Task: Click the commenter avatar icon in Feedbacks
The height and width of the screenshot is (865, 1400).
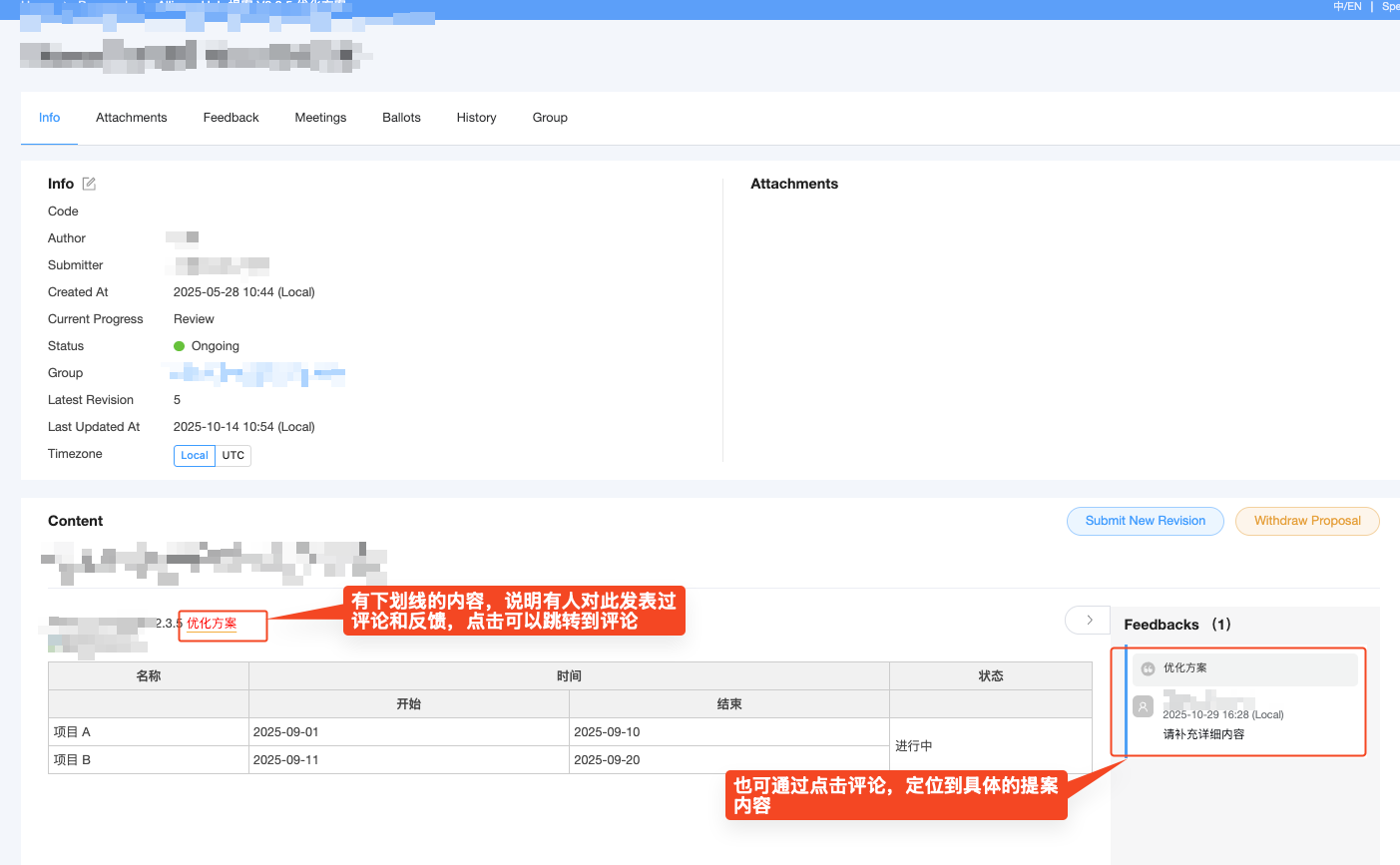Action: point(1144,706)
